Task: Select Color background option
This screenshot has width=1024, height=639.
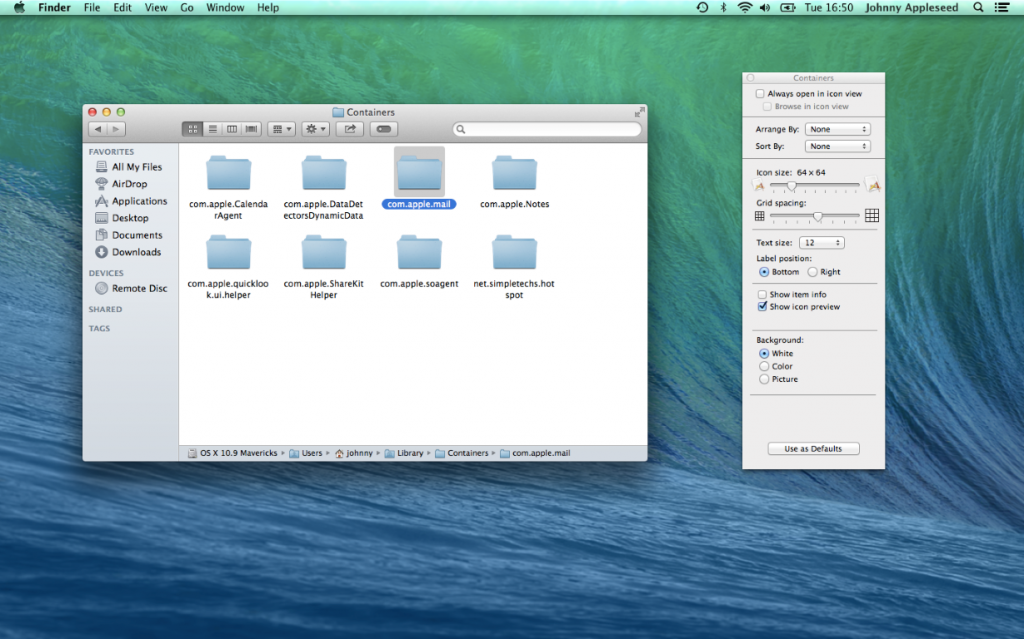Action: 764,367
